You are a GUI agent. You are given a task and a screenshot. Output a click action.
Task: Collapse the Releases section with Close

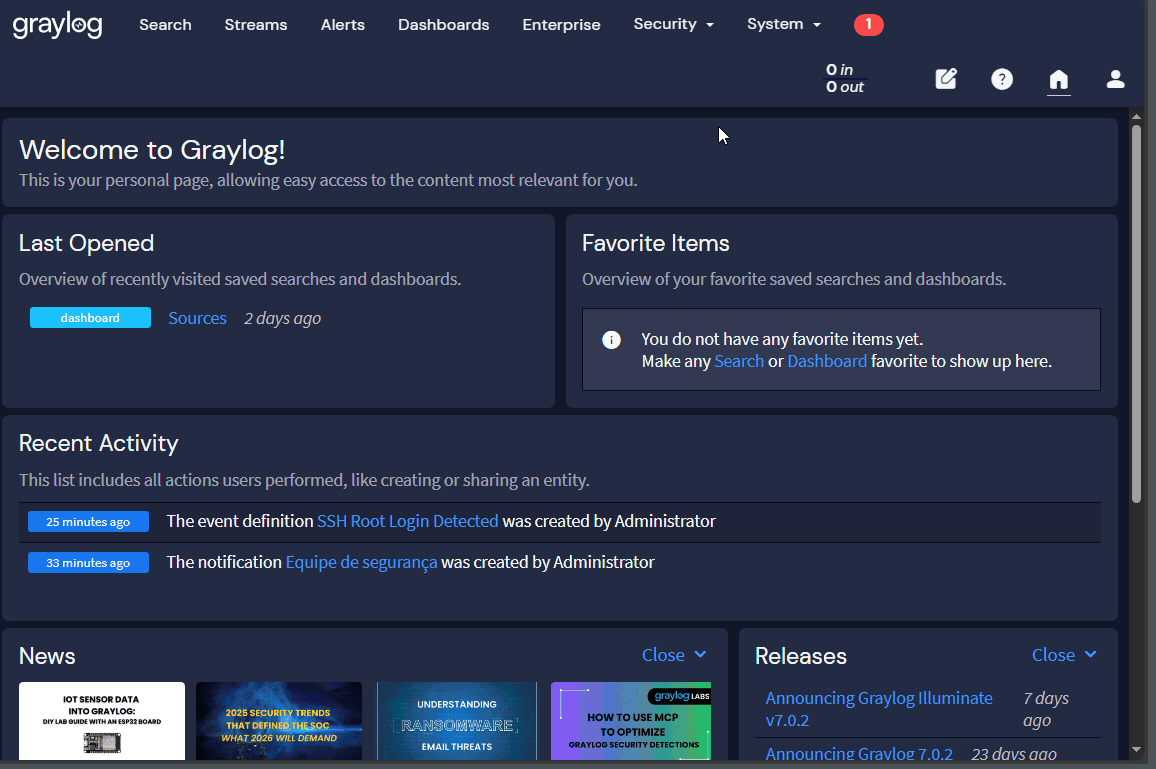click(x=1064, y=655)
